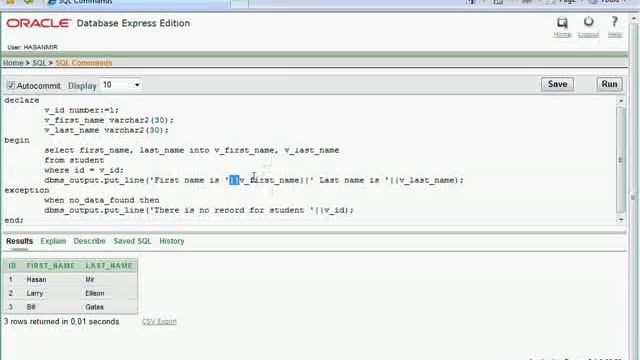Select the Larry cell in results

click(x=35, y=293)
